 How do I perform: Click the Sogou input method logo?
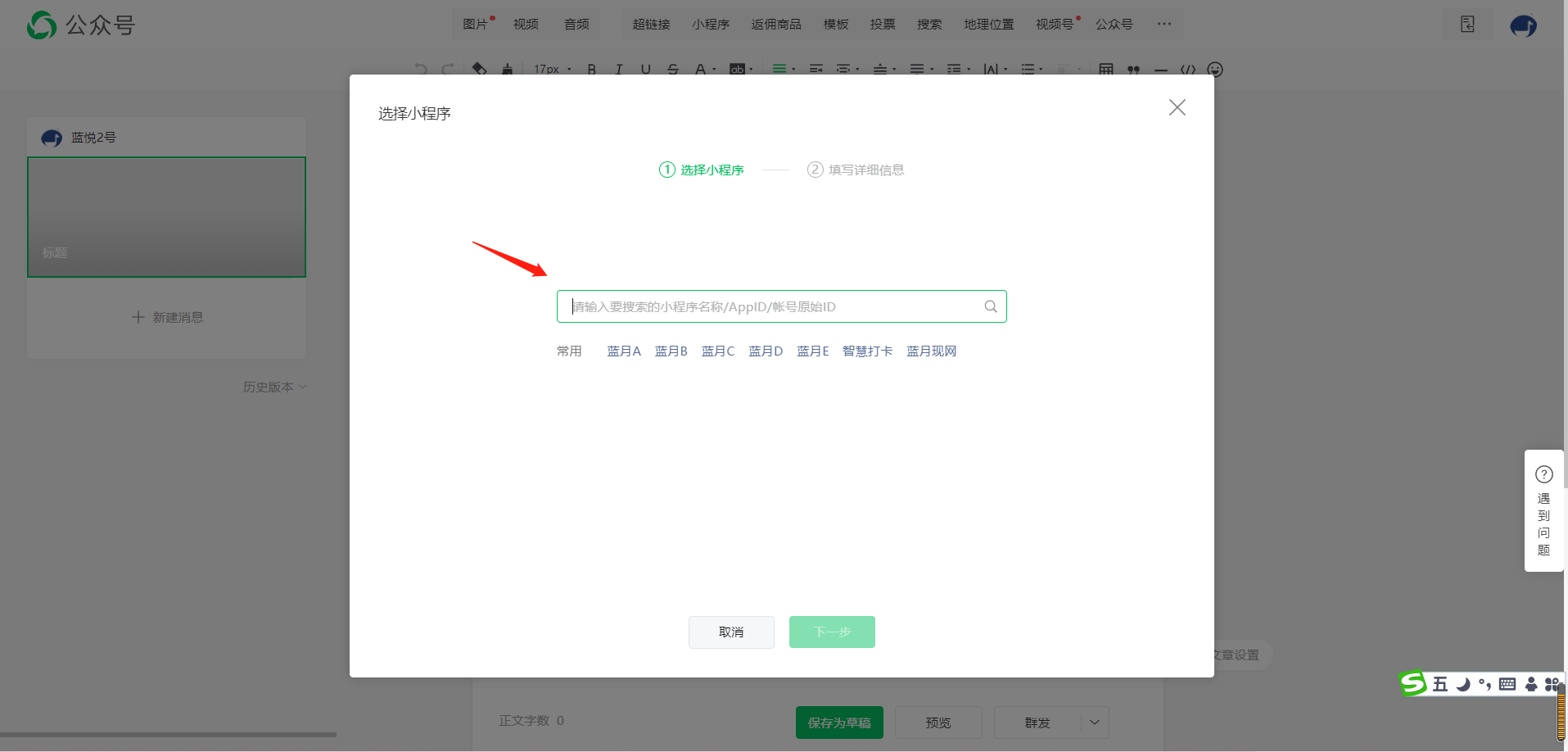point(1412,683)
